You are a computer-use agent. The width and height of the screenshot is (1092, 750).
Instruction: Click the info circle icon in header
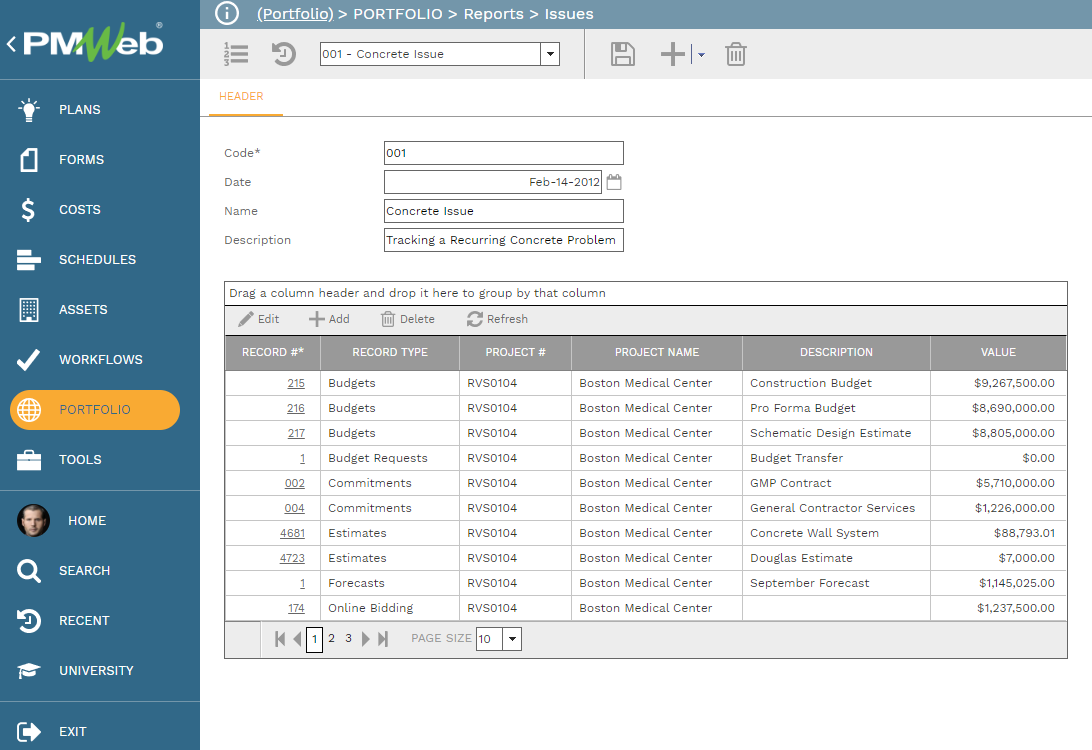point(227,13)
